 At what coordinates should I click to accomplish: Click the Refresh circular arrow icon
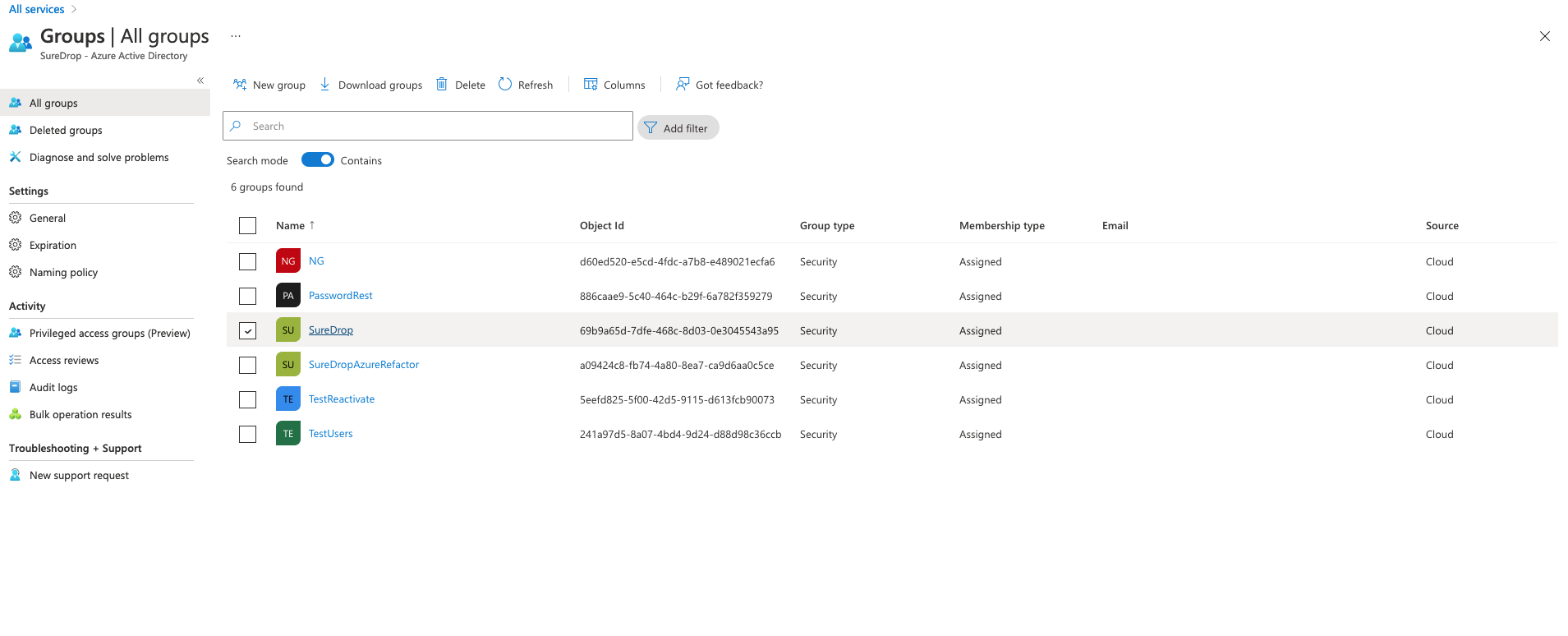point(505,85)
